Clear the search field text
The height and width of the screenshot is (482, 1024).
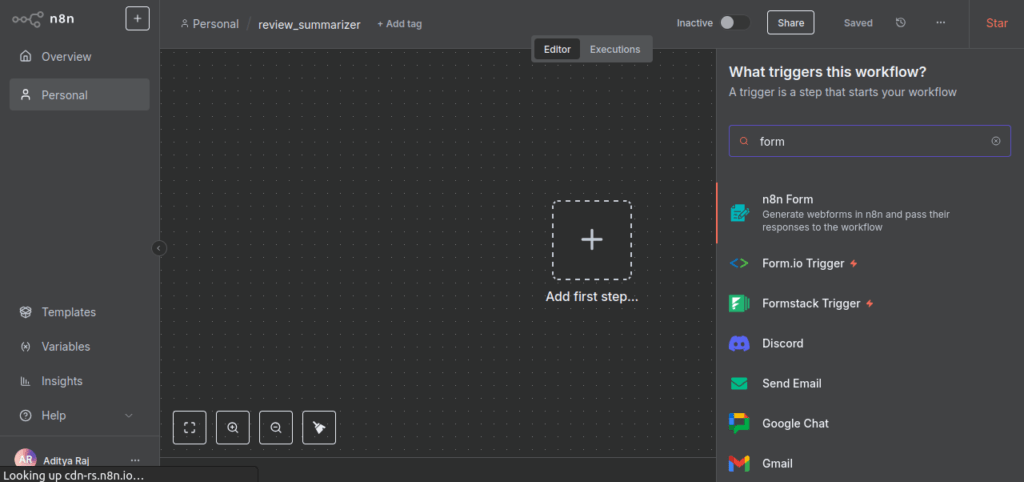coord(995,141)
